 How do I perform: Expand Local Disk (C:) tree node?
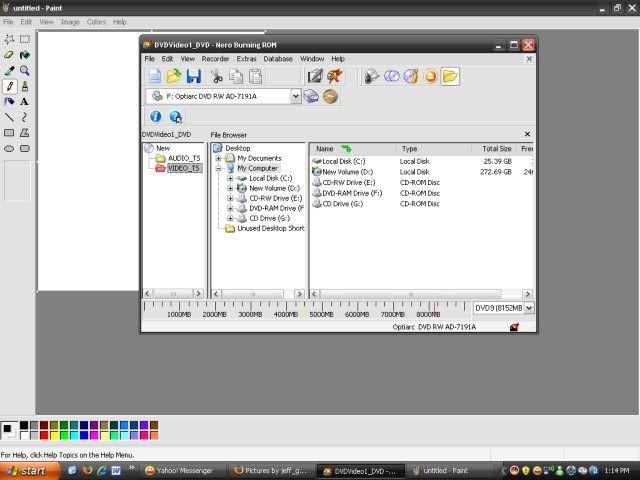pos(230,178)
